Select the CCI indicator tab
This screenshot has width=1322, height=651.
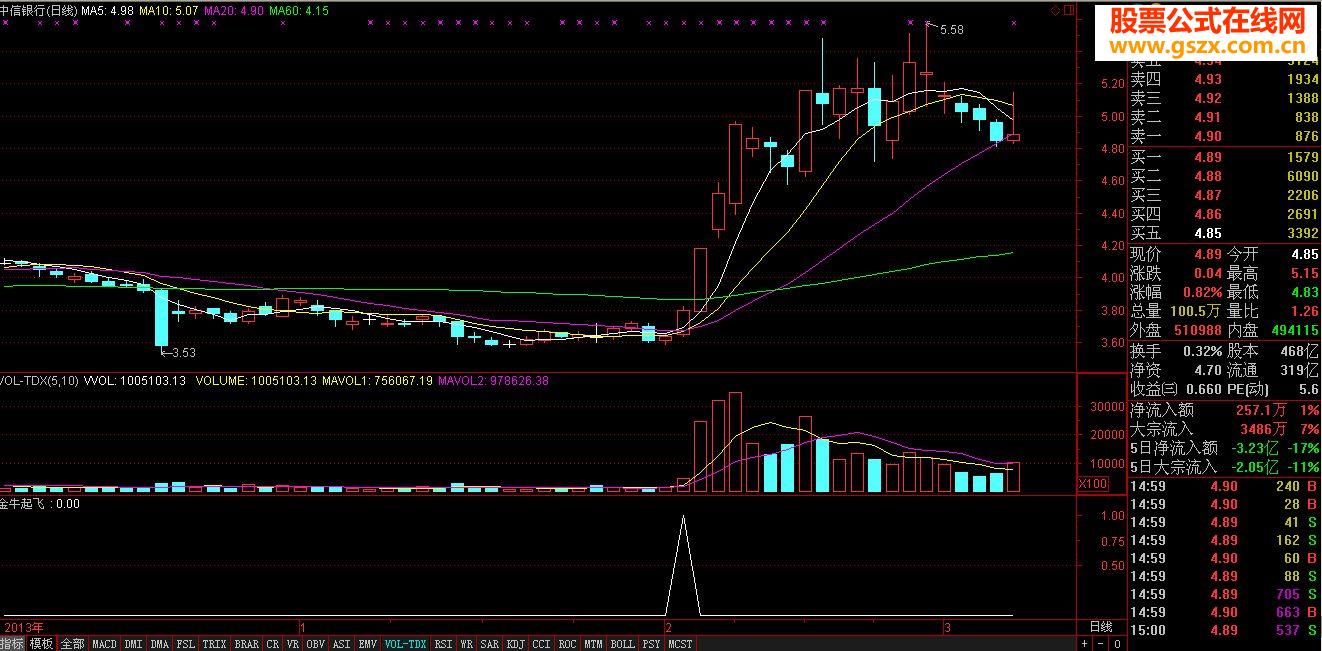point(542,644)
